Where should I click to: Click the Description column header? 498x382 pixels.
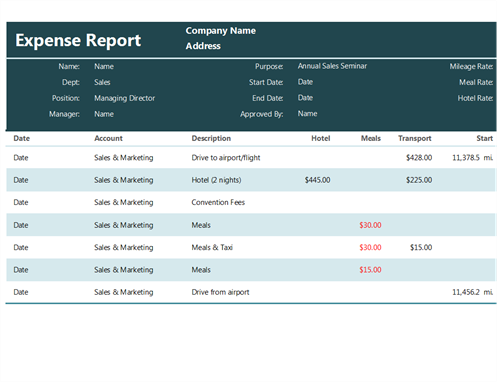211,138
